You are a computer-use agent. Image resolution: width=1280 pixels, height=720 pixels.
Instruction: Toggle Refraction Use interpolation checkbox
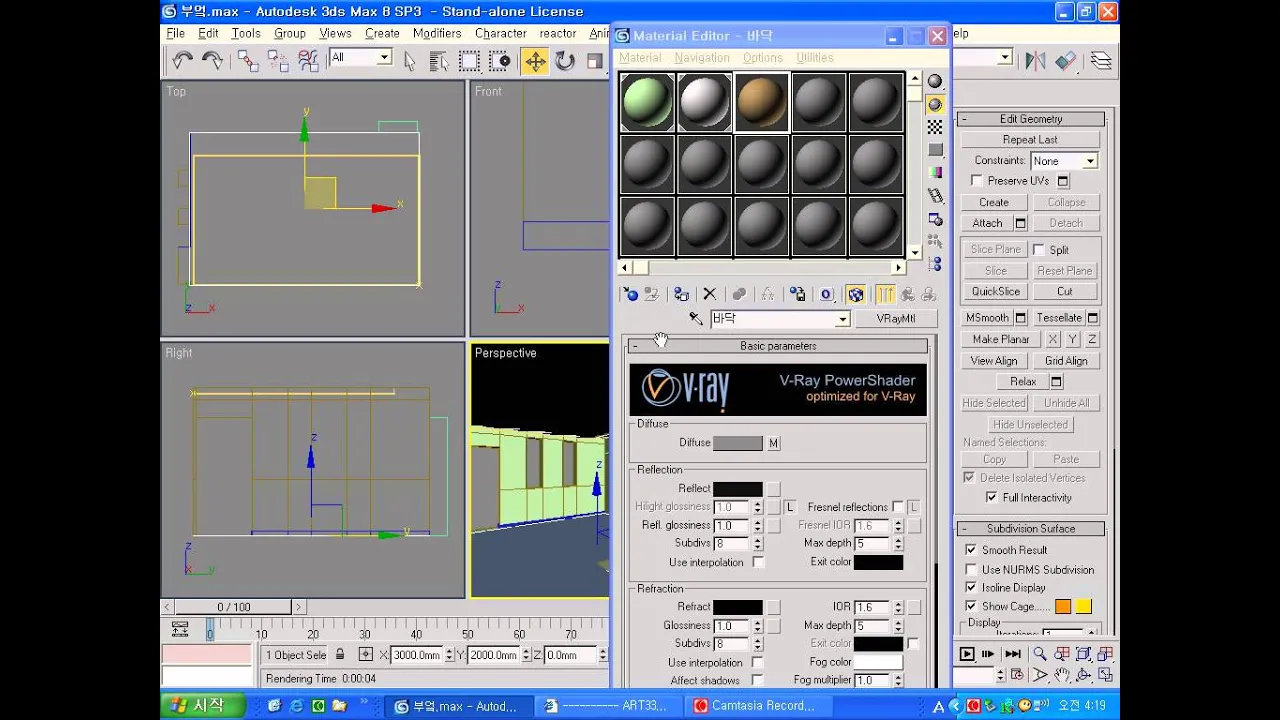pos(758,662)
